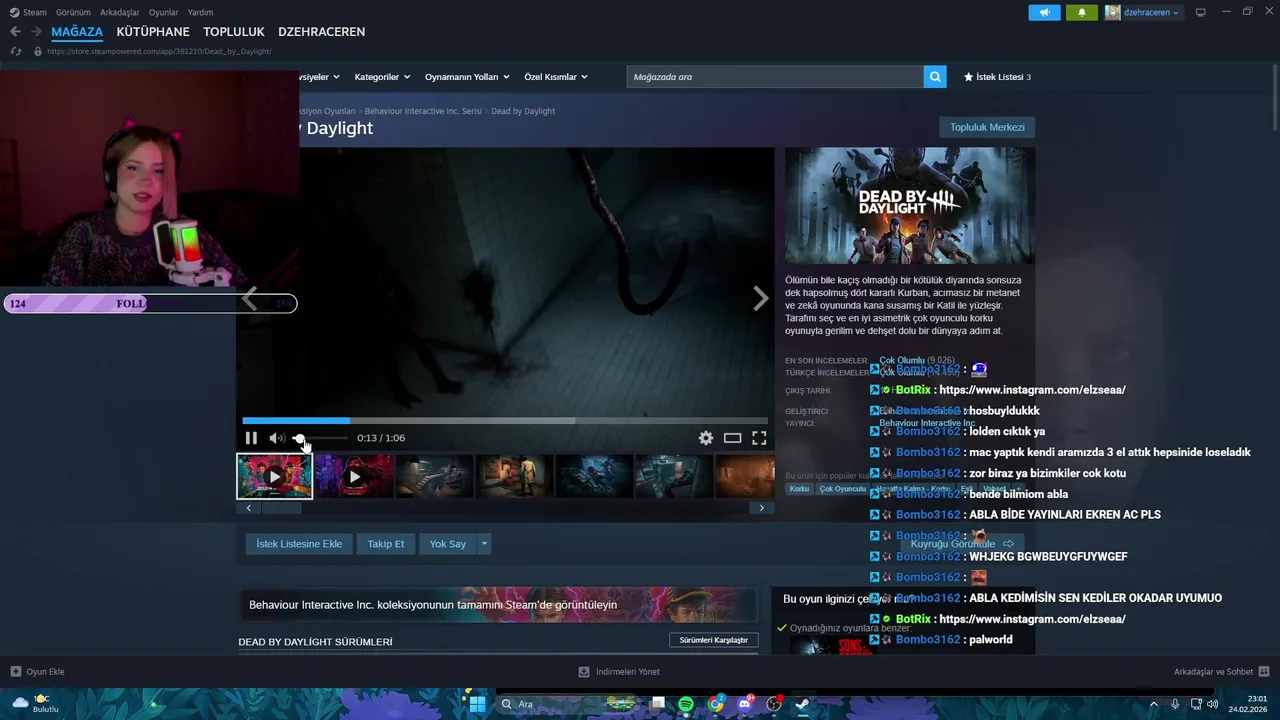Open İstek Listesi wishlist
The image size is (1280, 720).
(997, 77)
